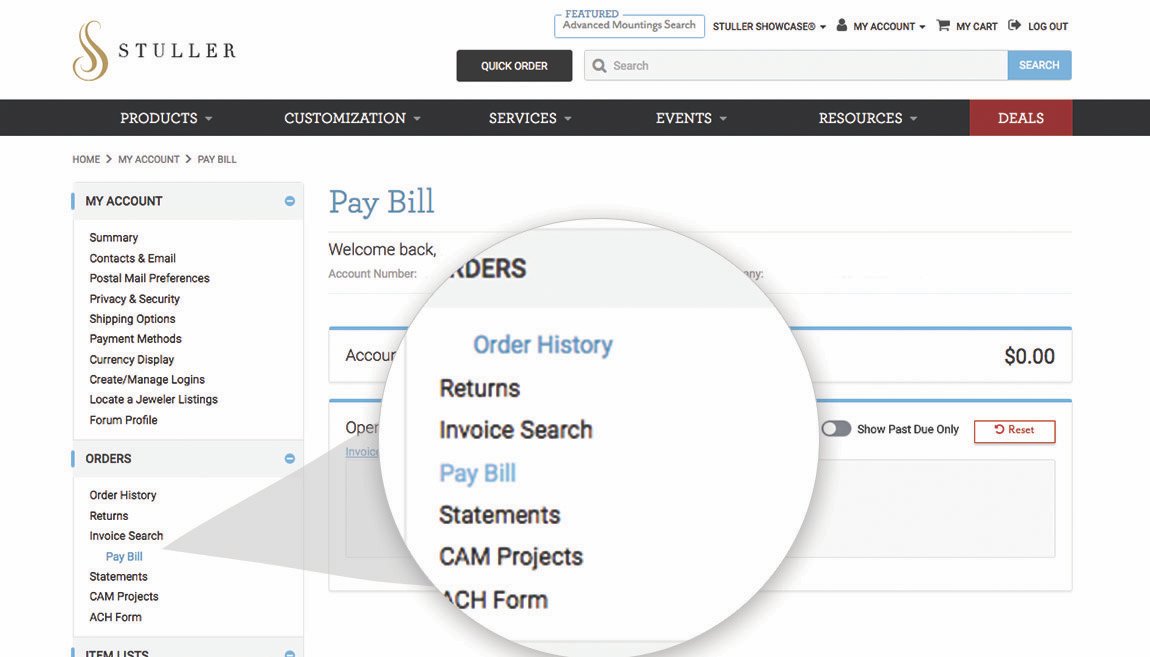Open Order History in the sidebar
This screenshot has height=657, width=1150.
122,495
